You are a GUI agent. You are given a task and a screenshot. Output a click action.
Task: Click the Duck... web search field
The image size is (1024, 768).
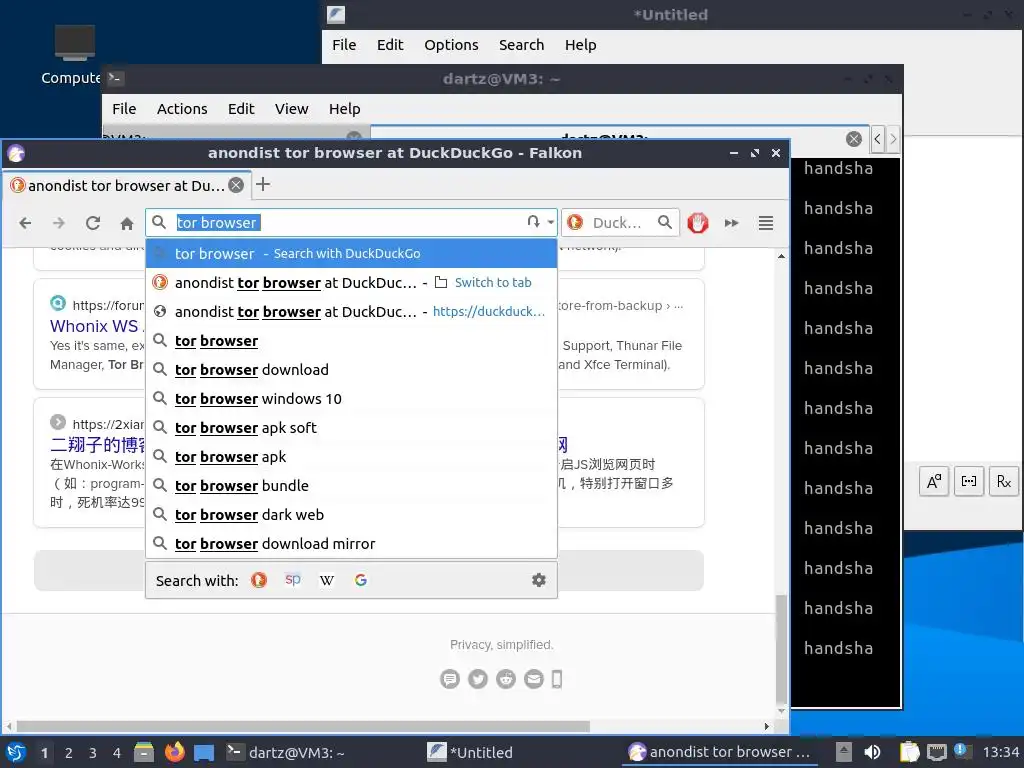tap(620, 223)
